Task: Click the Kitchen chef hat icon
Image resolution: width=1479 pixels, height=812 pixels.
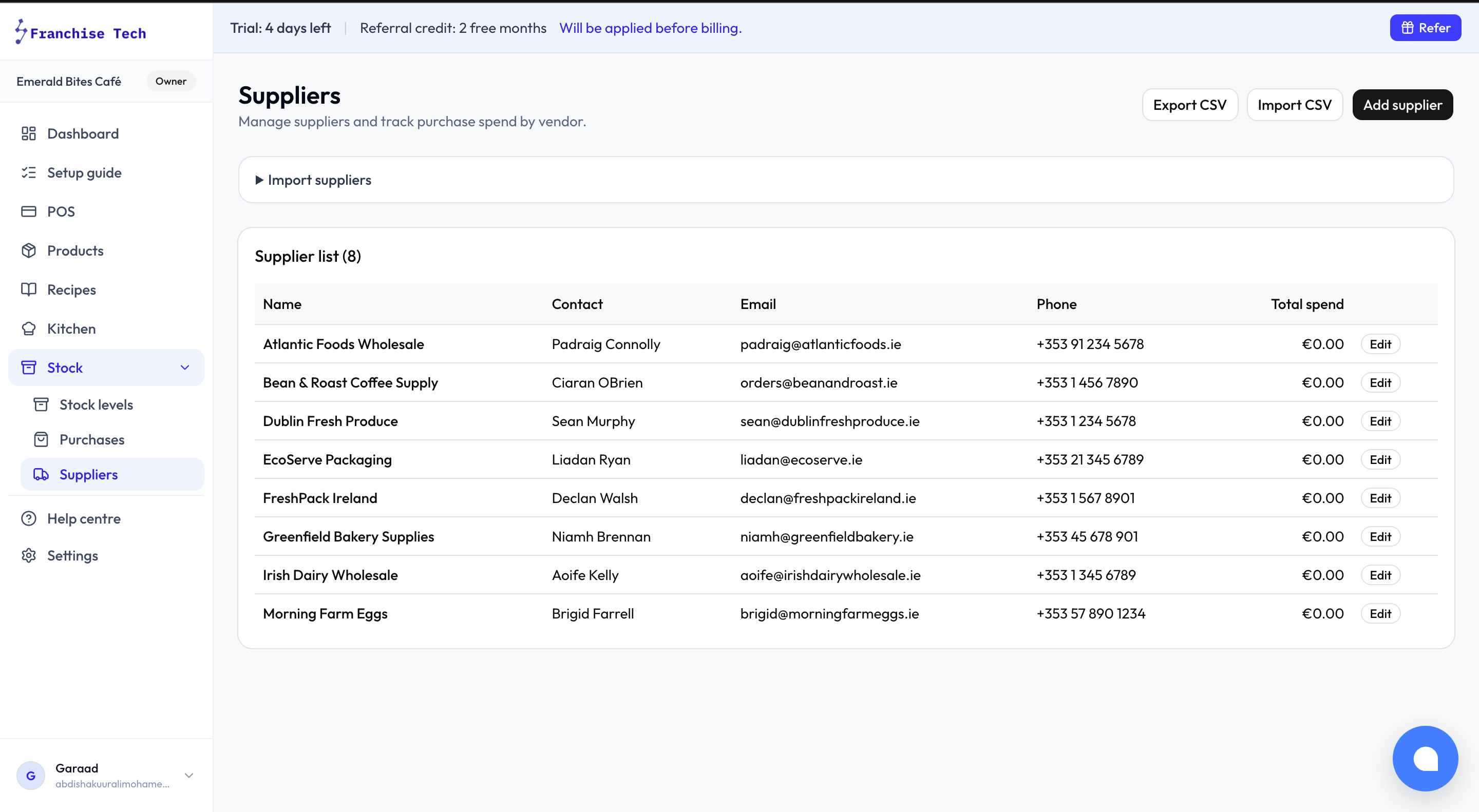Action: coord(29,329)
